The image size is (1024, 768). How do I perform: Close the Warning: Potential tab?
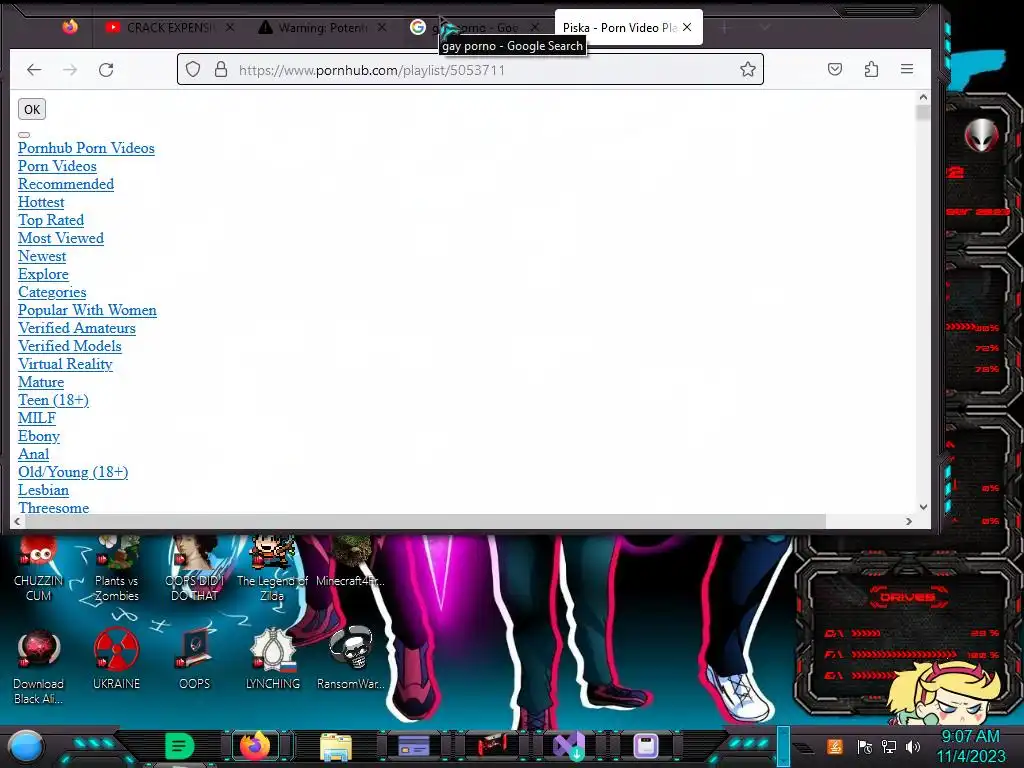tap(382, 27)
